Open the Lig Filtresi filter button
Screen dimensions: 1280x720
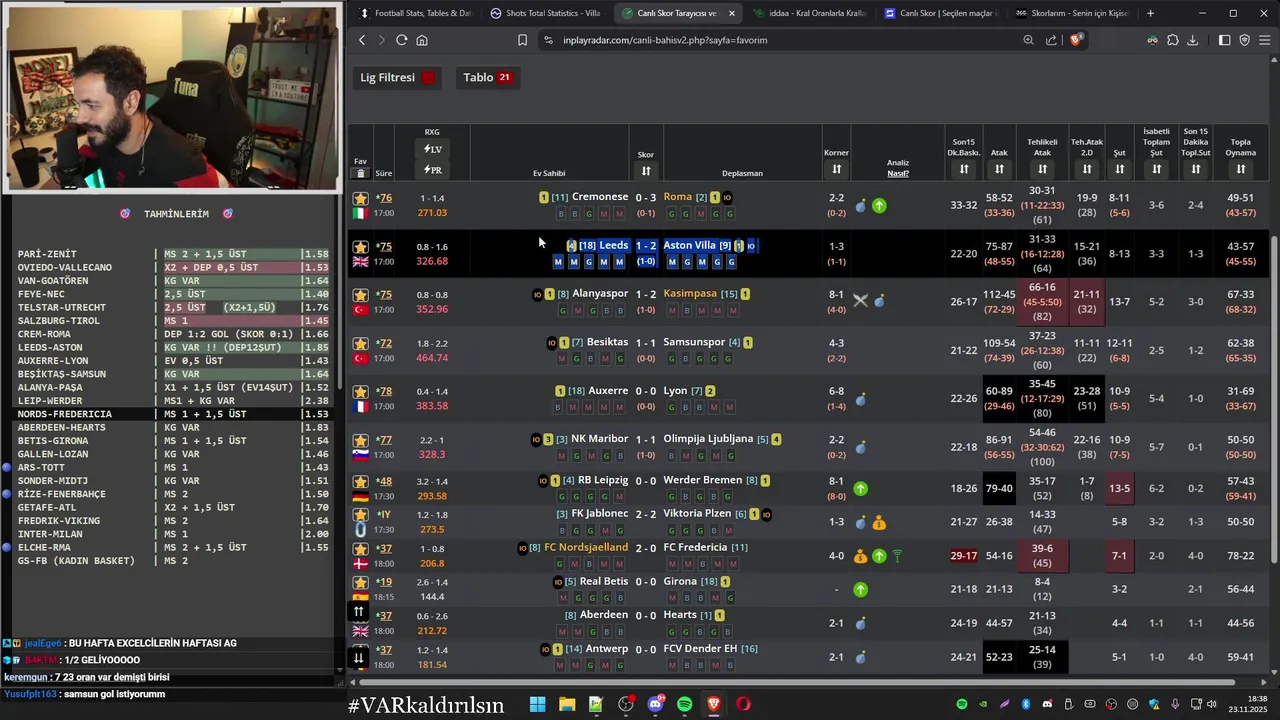pyautogui.click(x=398, y=77)
